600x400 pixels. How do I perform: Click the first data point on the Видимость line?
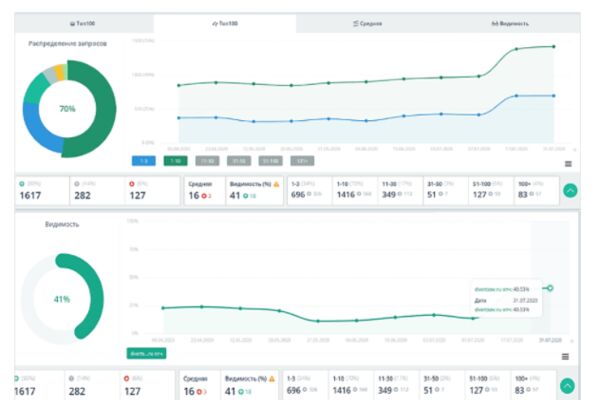coord(163,308)
